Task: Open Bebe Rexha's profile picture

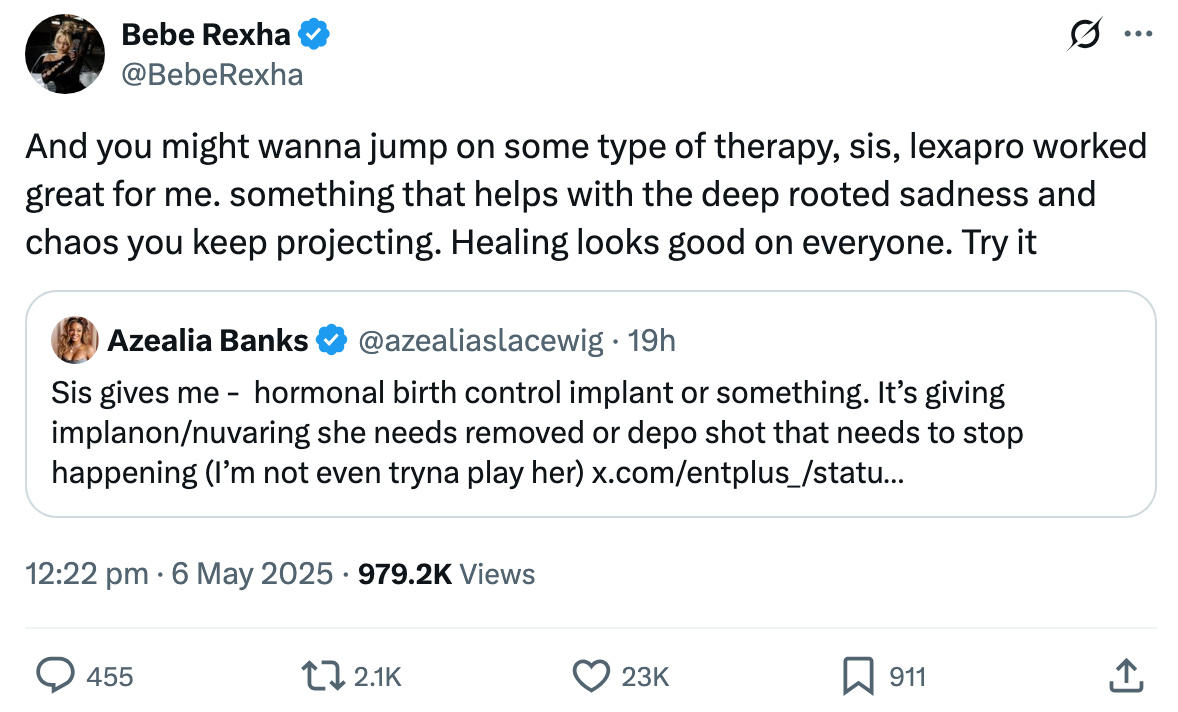Action: point(64,54)
